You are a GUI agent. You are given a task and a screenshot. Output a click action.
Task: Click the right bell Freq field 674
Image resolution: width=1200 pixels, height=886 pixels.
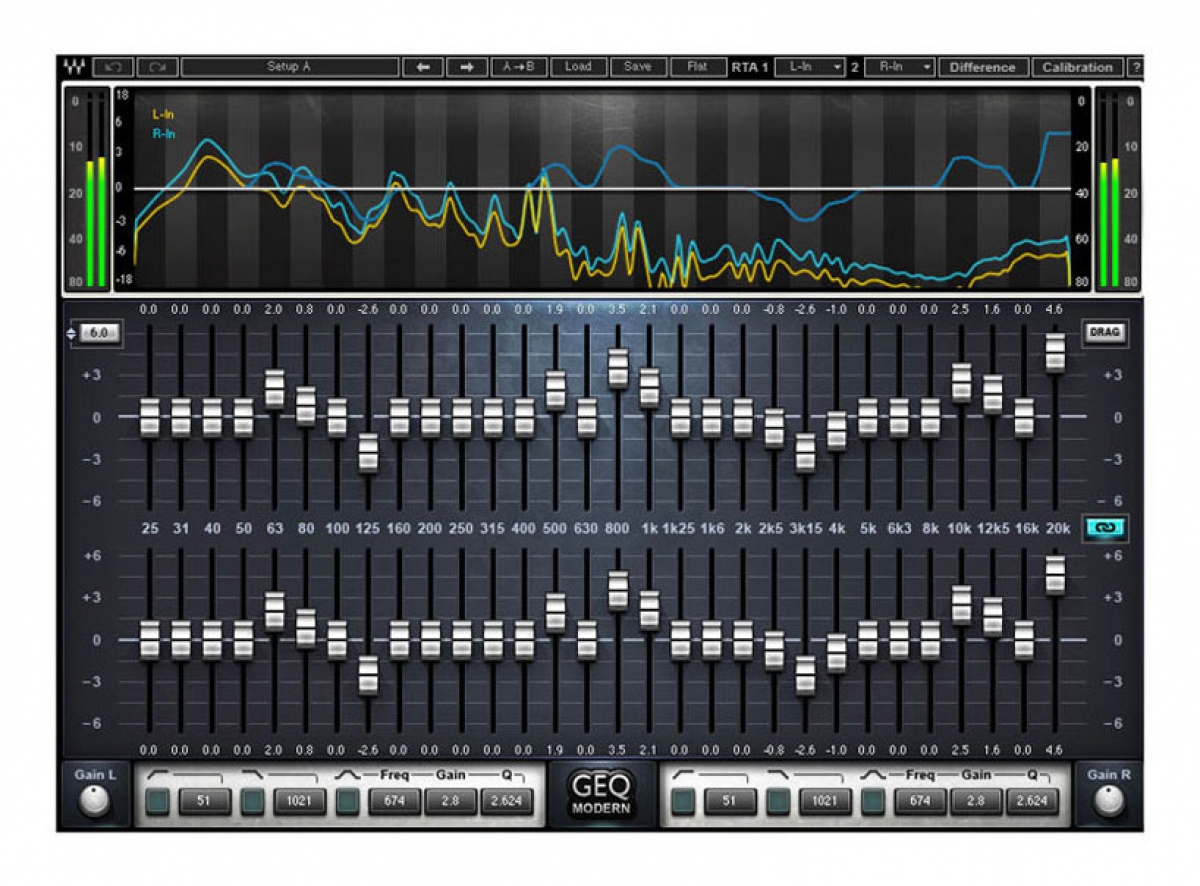[x=921, y=801]
